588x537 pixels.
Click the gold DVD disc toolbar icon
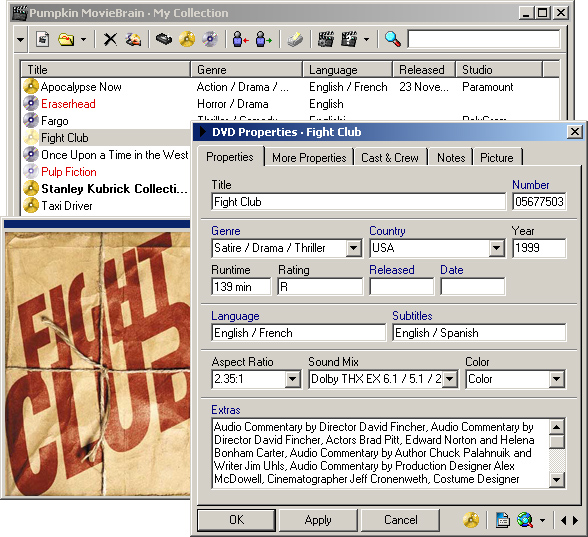187,39
